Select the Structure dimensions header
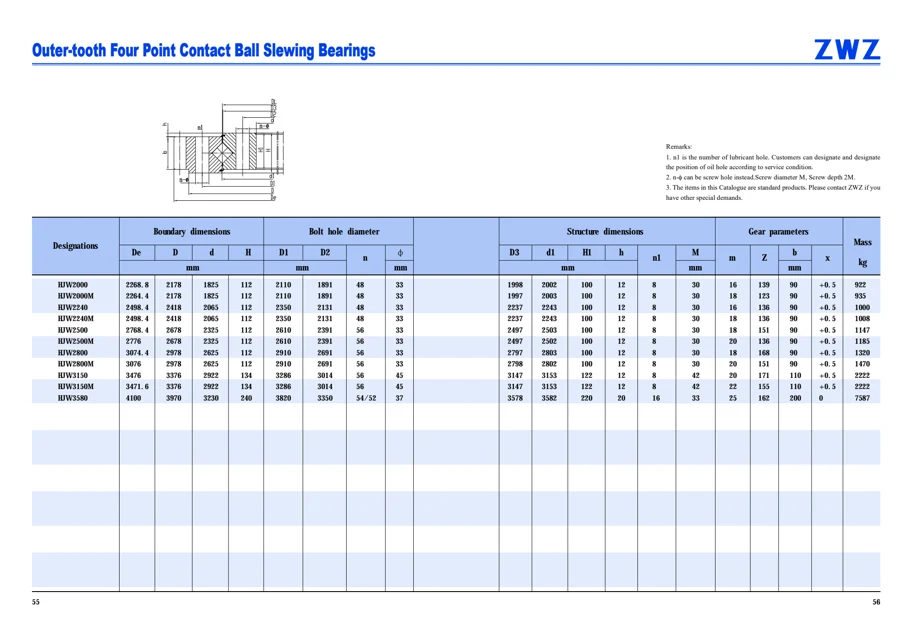900x636 pixels. pos(605,232)
